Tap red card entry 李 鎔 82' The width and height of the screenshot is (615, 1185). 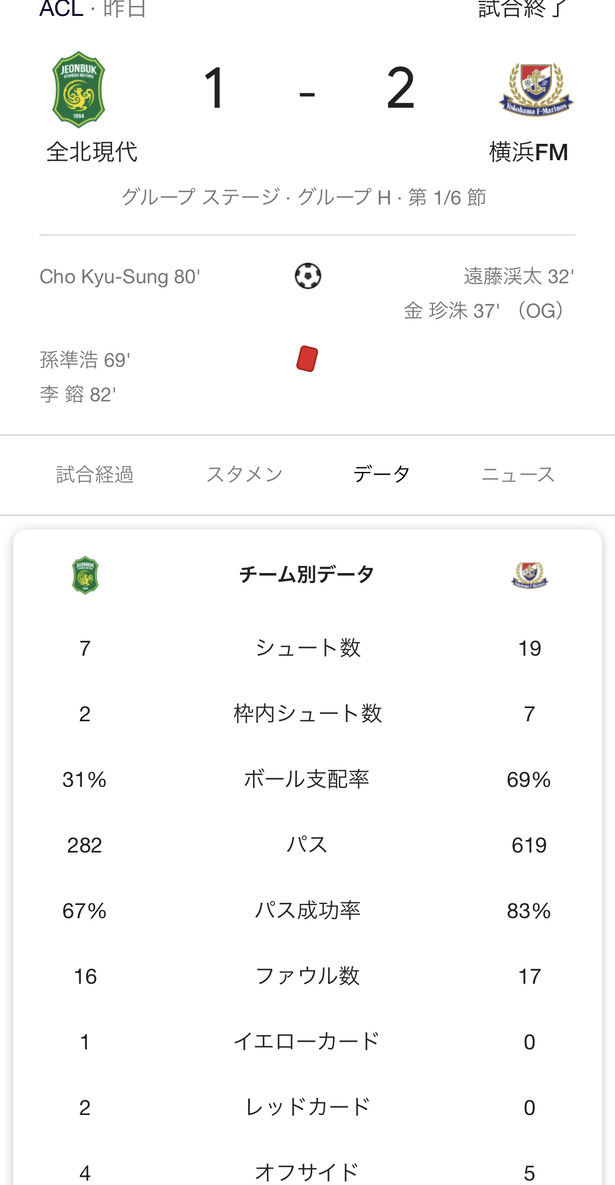click(x=77, y=394)
